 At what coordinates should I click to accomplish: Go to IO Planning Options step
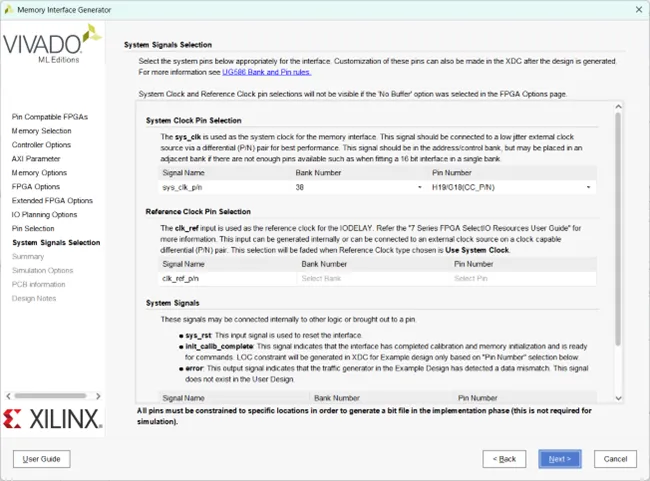coord(44,215)
